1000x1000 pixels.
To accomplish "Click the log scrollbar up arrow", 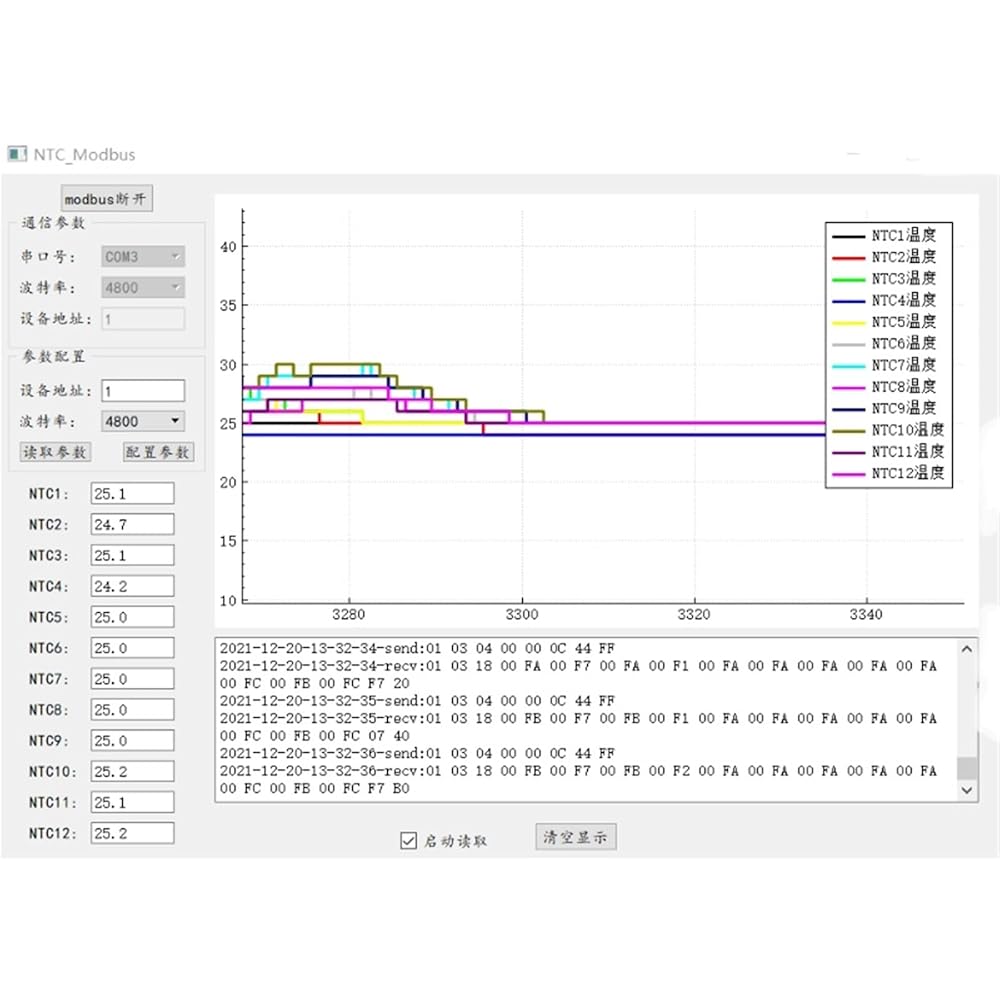I will tap(967, 649).
